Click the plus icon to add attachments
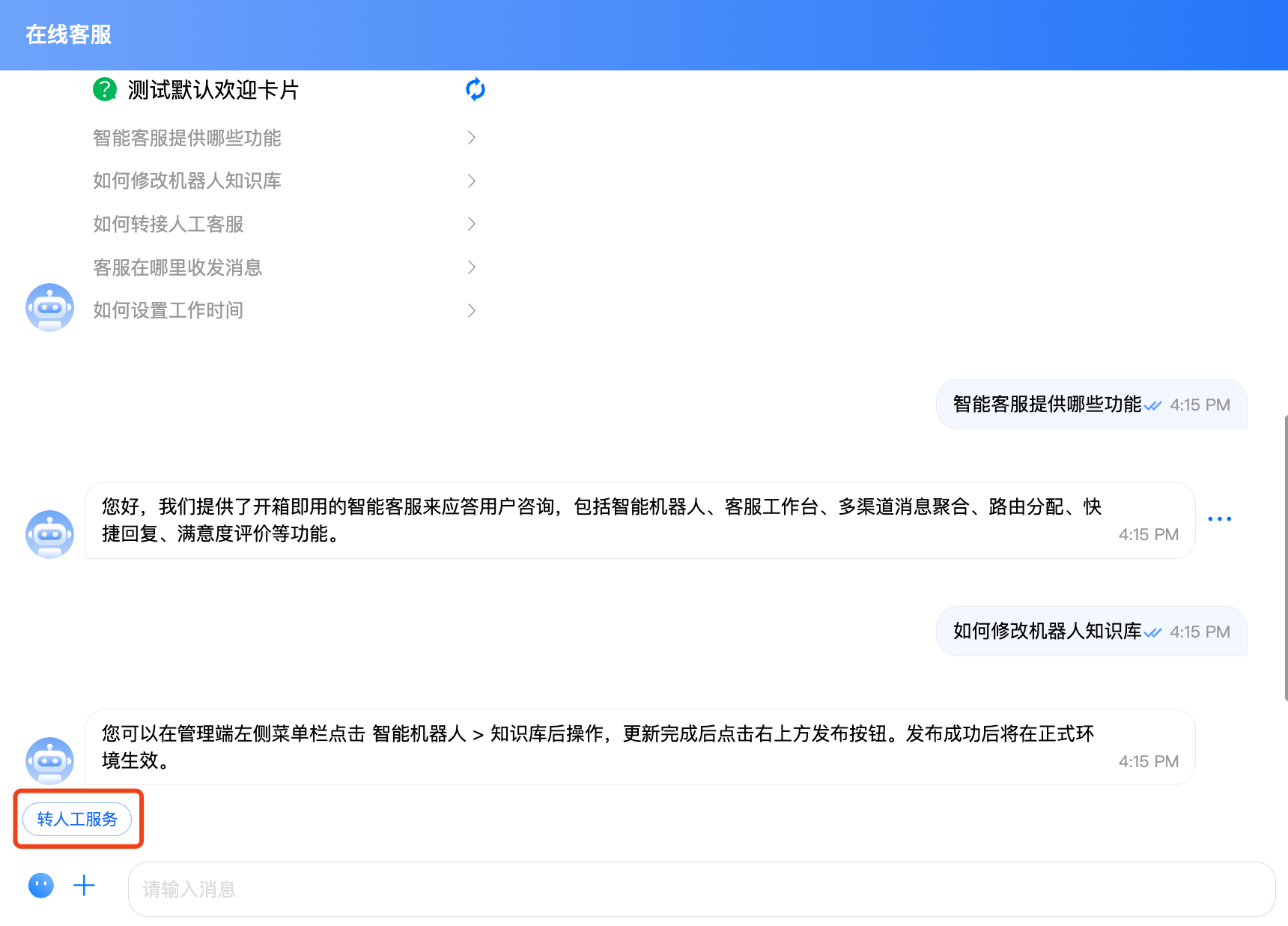Image resolution: width=1288 pixels, height=926 pixels. click(84, 886)
